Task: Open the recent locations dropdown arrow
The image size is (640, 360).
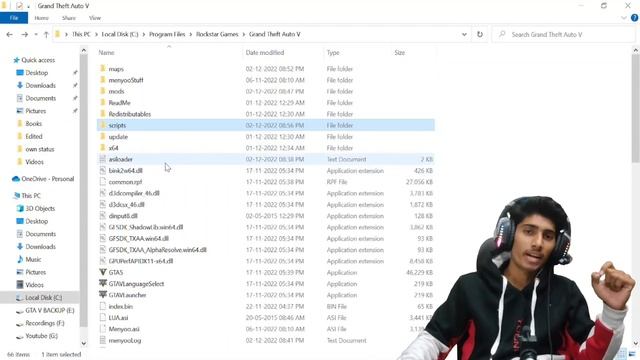Action: point(36,35)
